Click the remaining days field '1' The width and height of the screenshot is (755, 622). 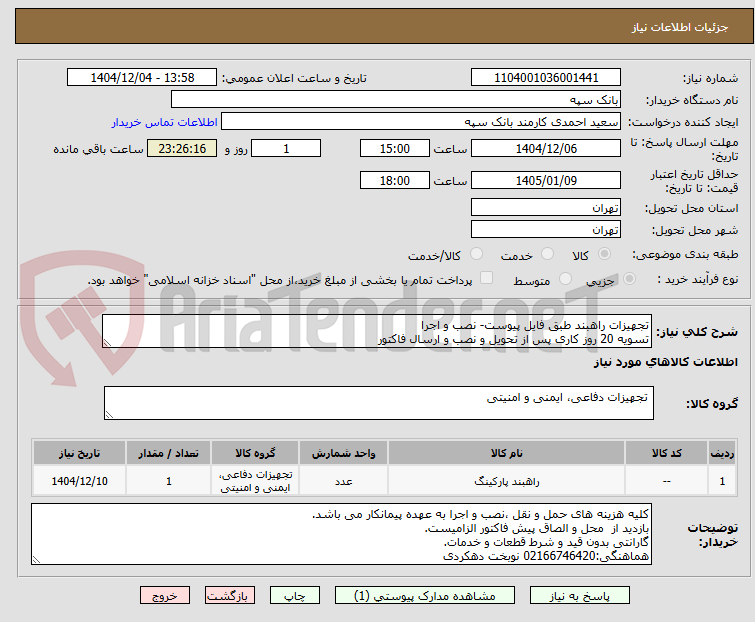pos(286,148)
